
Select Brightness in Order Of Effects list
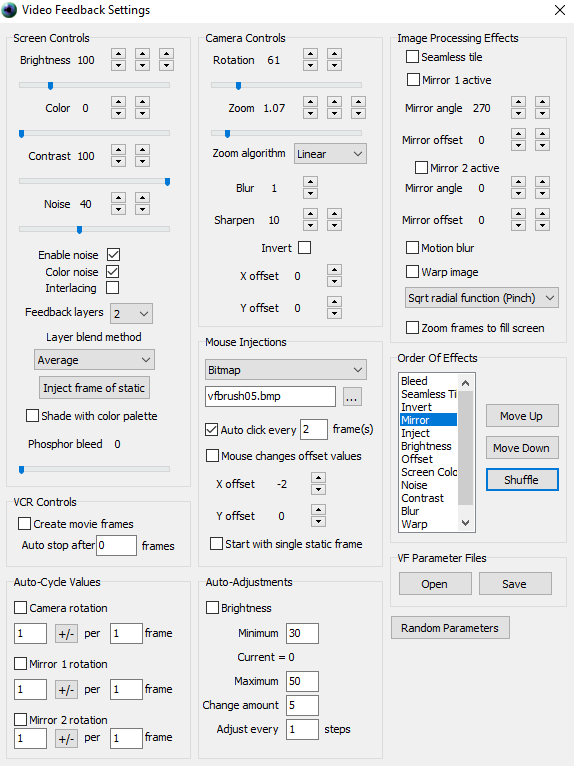coord(426,446)
